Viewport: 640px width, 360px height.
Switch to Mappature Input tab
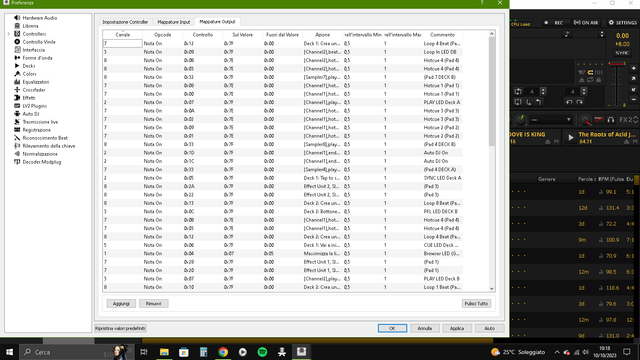(x=173, y=22)
